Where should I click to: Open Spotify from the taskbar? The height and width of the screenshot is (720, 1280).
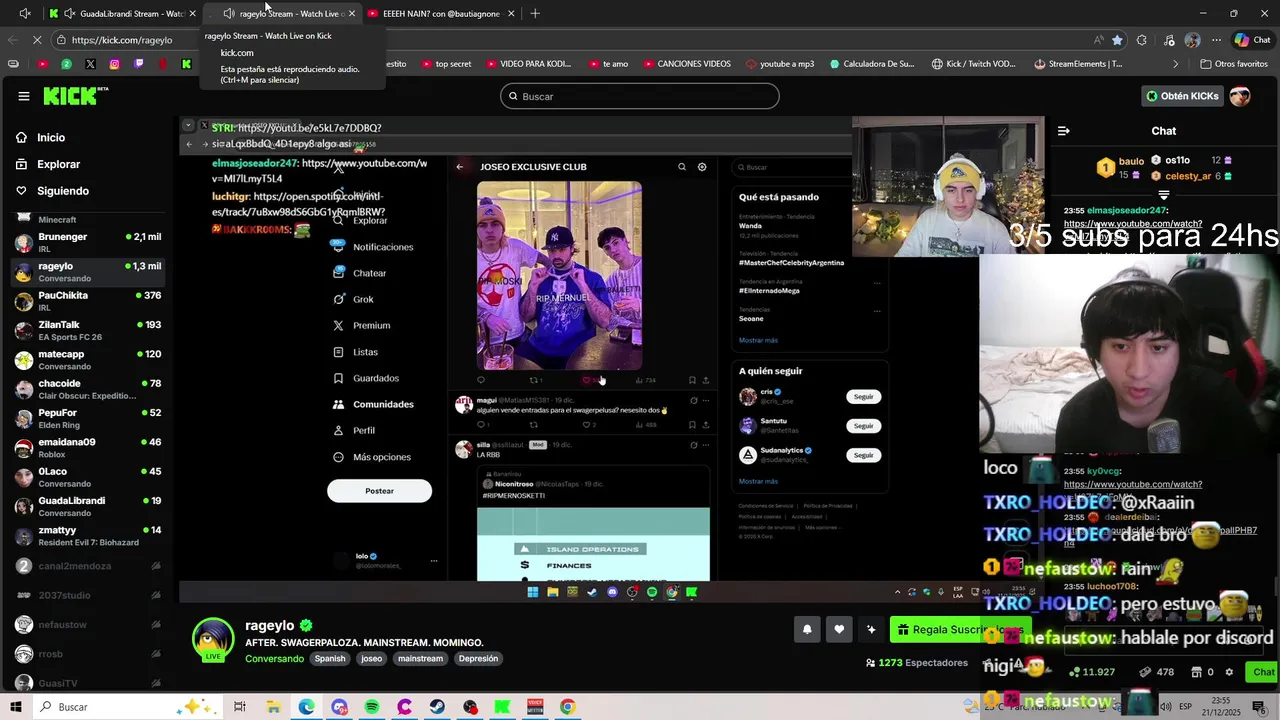tap(372, 707)
